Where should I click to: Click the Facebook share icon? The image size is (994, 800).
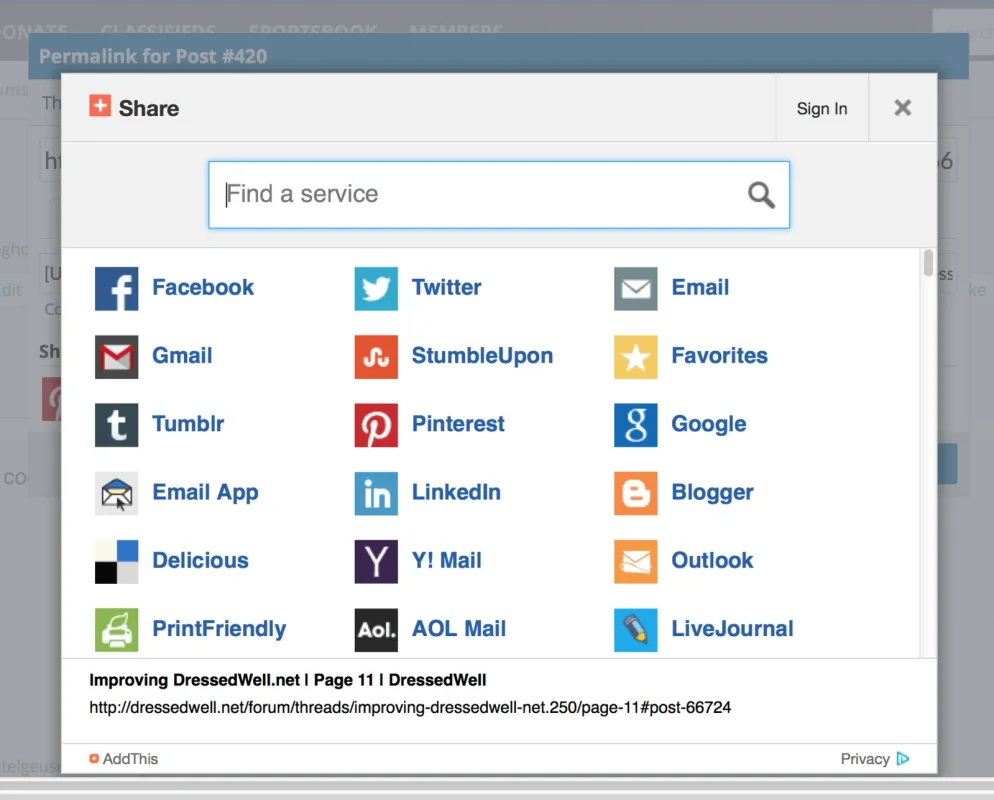(x=117, y=289)
